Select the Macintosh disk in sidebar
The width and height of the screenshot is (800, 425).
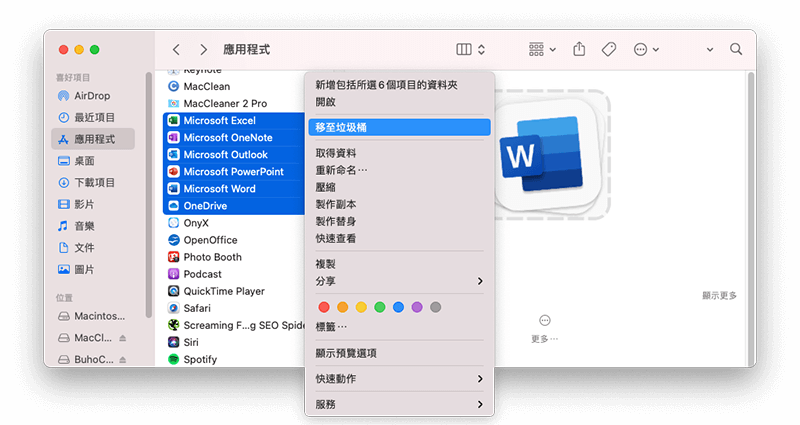pos(92,316)
